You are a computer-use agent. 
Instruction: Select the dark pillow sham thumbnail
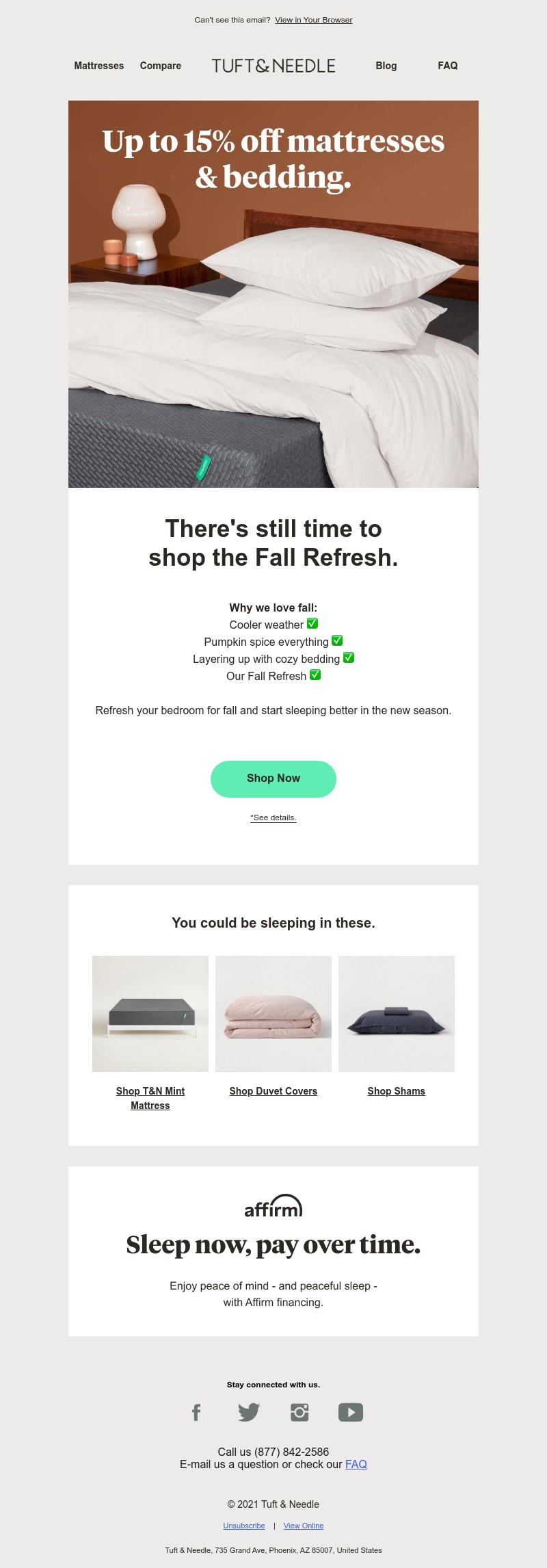397,1013
